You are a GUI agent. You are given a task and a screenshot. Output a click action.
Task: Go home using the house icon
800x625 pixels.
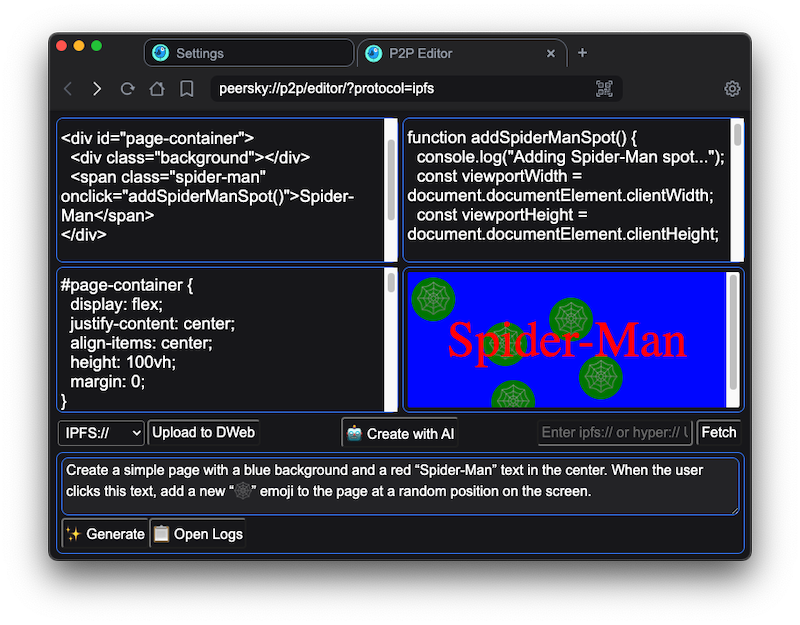point(157,89)
